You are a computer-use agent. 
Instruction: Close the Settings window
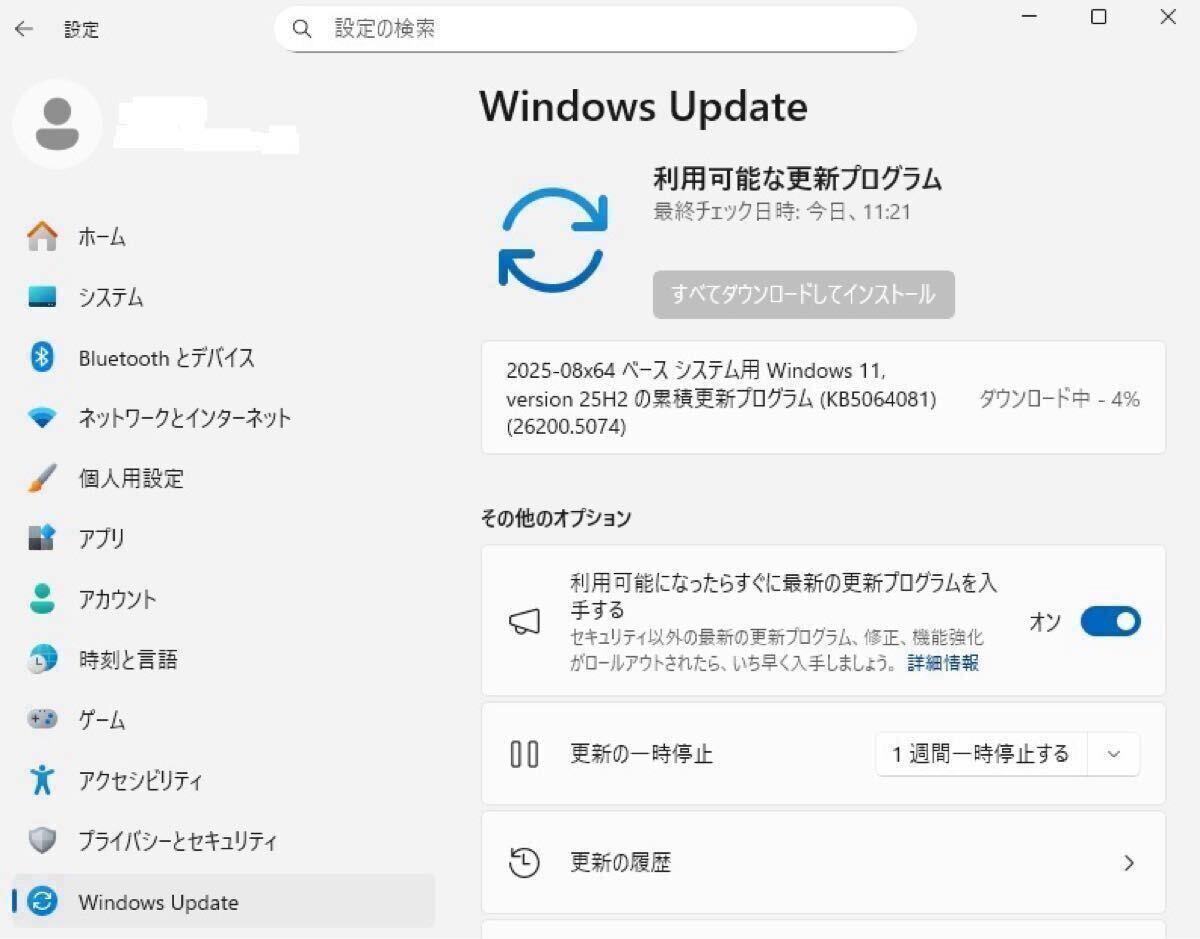point(1168,17)
